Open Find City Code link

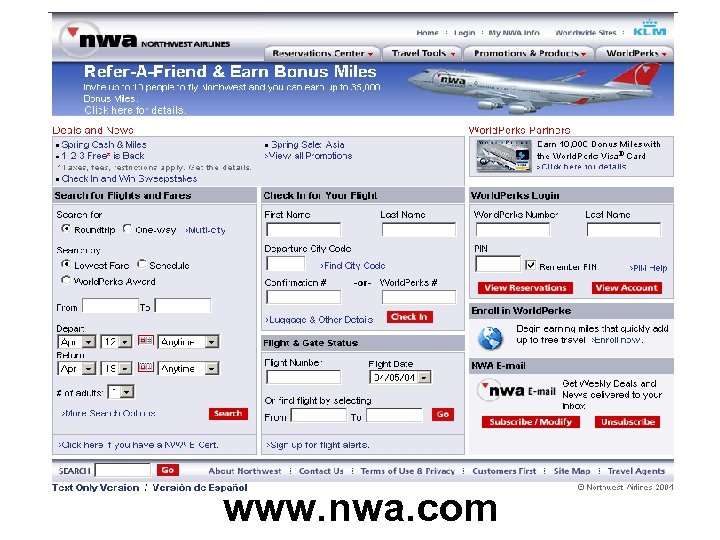click(353, 265)
